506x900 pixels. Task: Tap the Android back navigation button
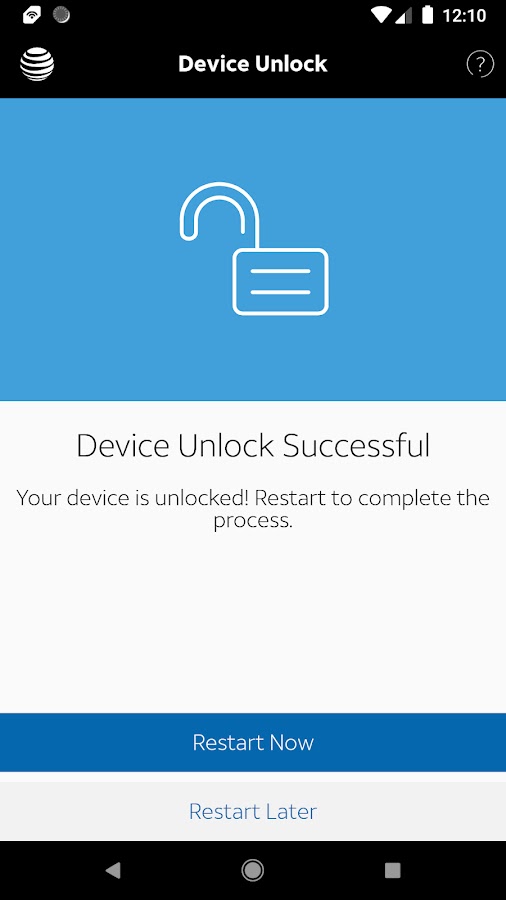click(113, 870)
